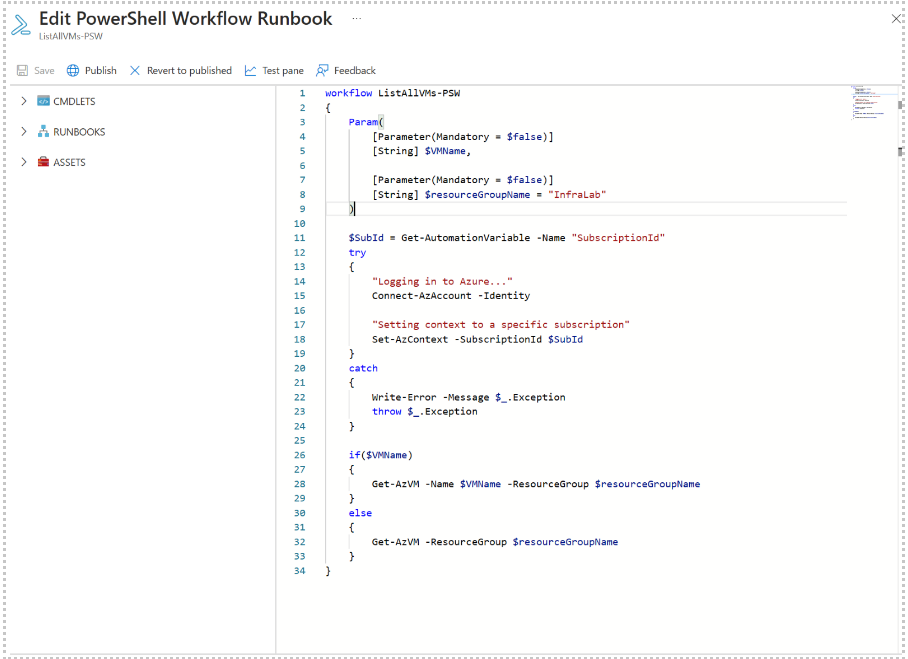Click the Publish command
The width and height of the screenshot is (908, 659).
(91, 70)
